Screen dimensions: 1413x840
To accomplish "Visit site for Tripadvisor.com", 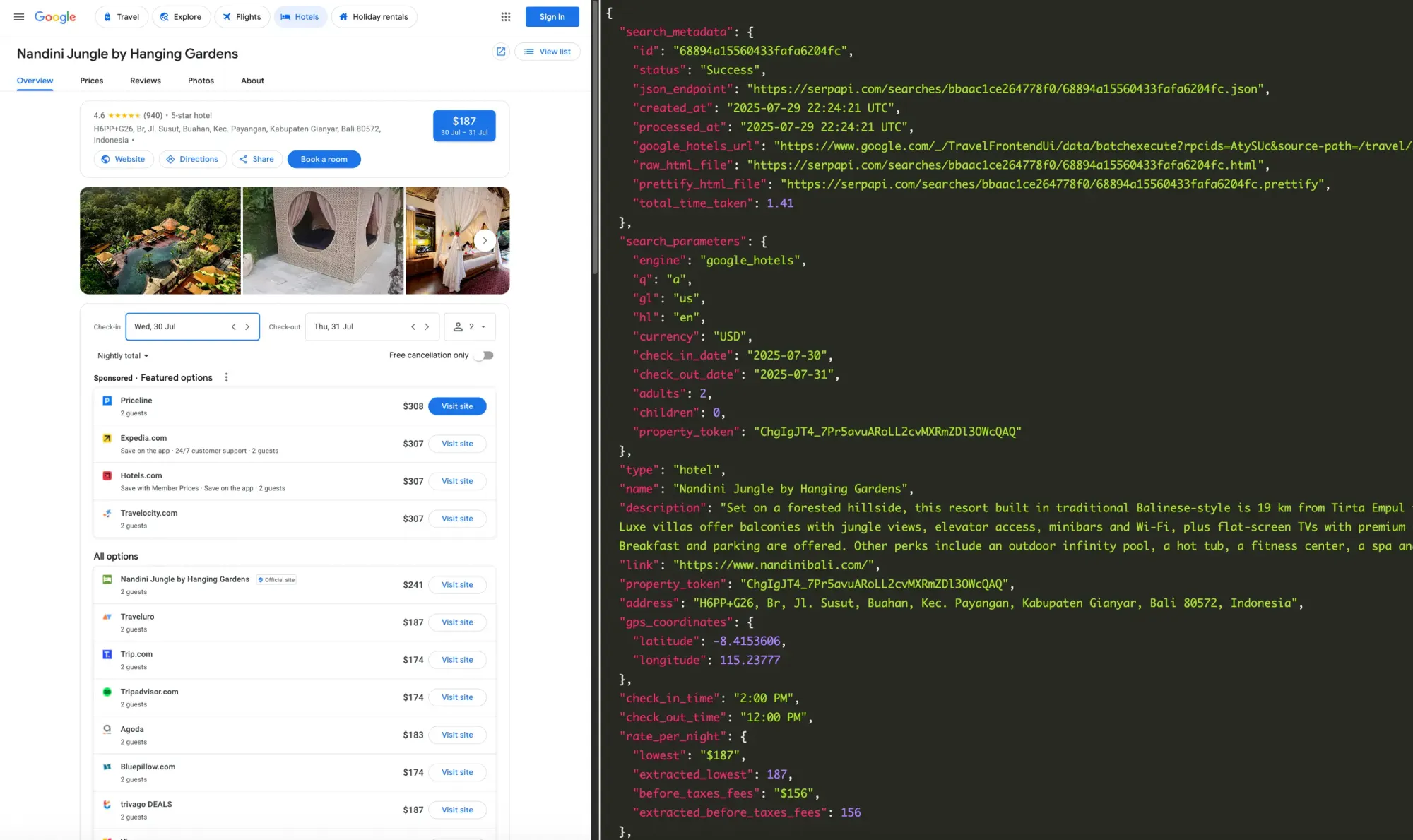I will (x=457, y=697).
